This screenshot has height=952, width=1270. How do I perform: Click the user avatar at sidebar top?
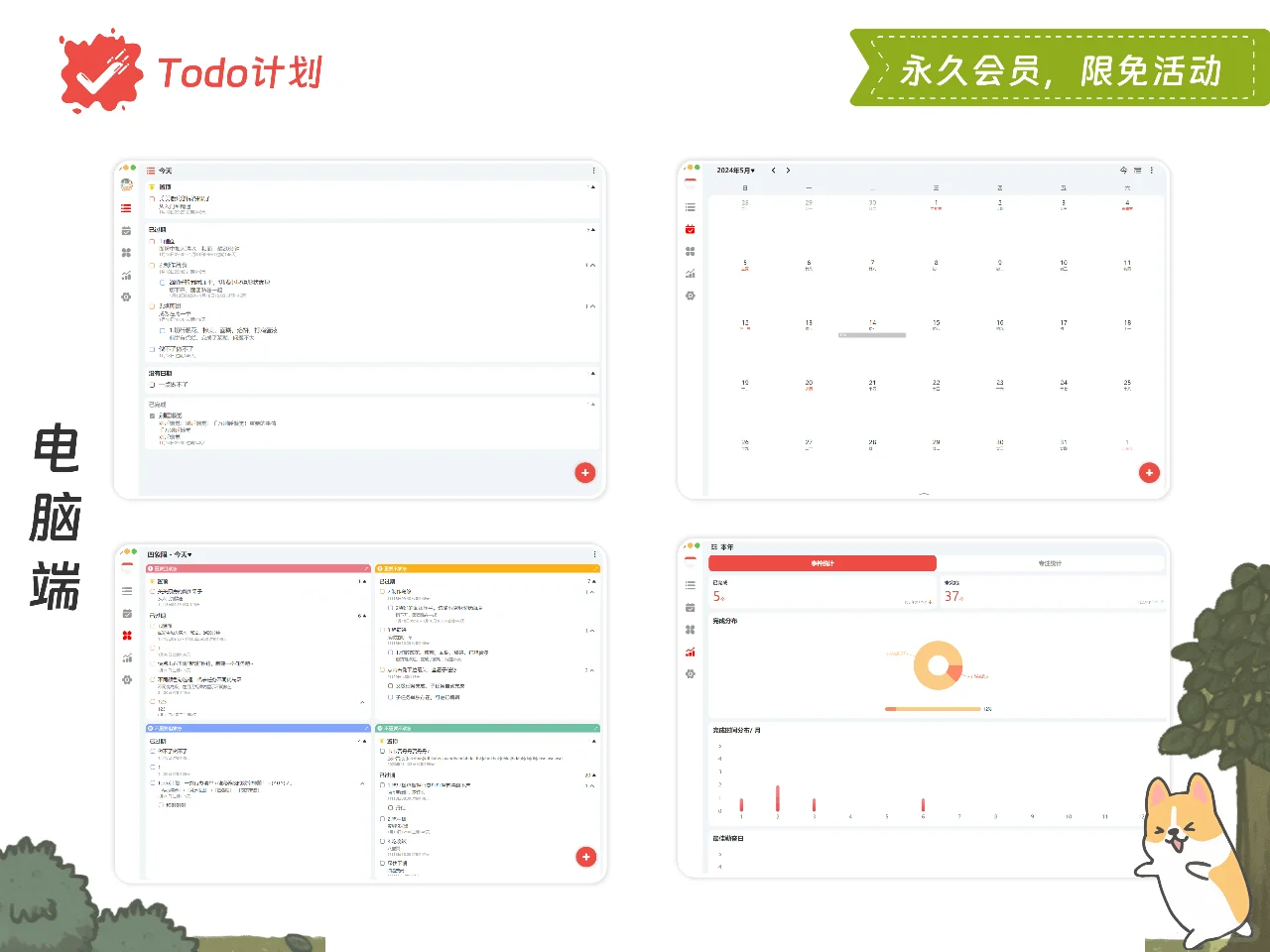point(126,184)
